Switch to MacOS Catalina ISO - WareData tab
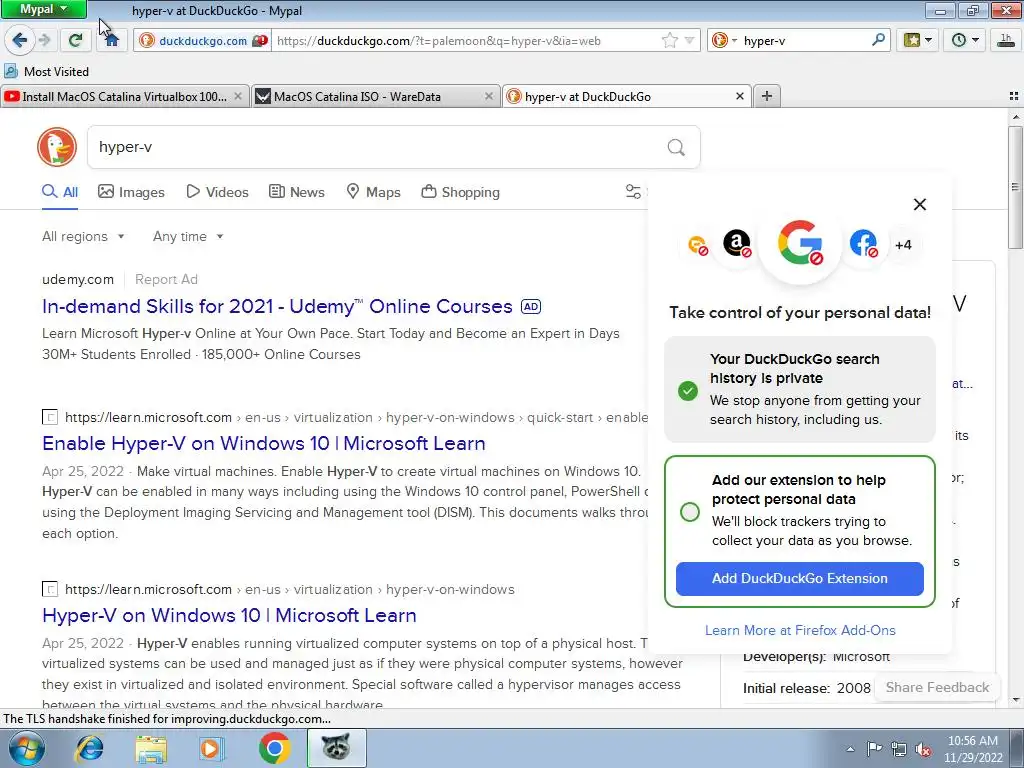 click(x=376, y=97)
